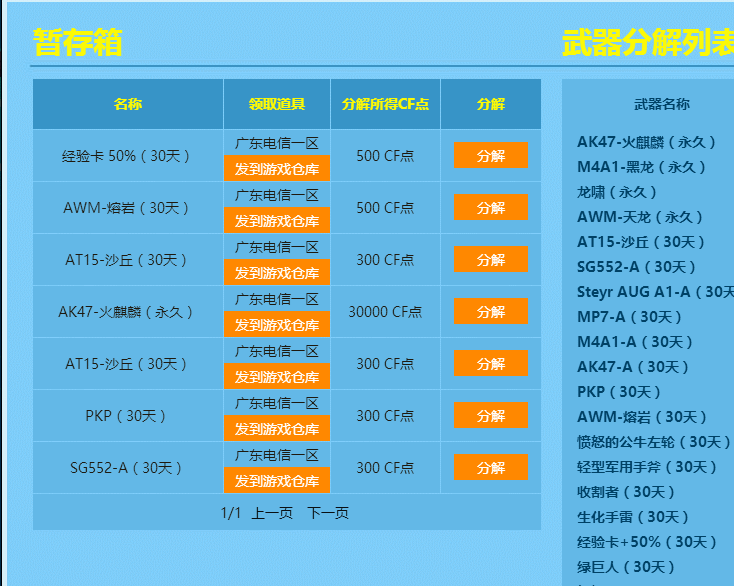Click 武器分解列表 heading
This screenshot has height=586, width=734.
tap(648, 43)
